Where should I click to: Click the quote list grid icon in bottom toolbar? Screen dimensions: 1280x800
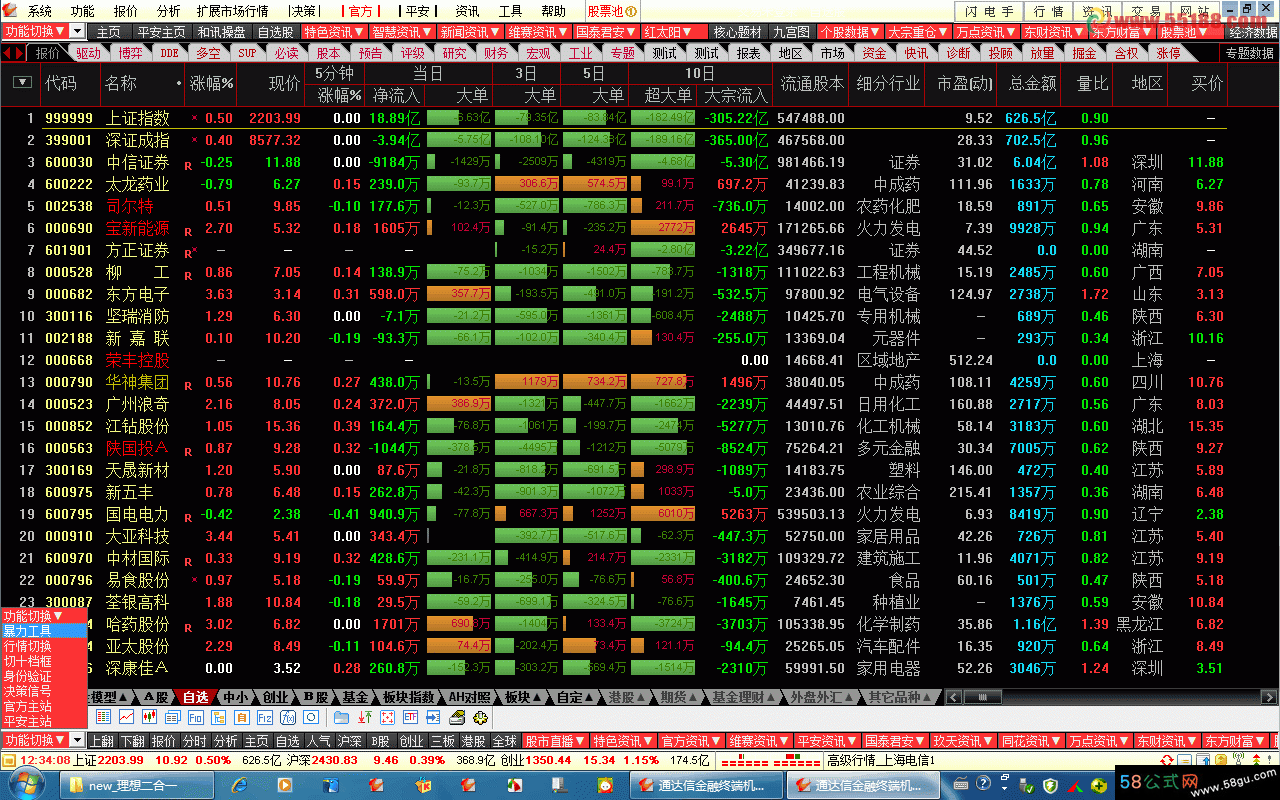tap(102, 717)
